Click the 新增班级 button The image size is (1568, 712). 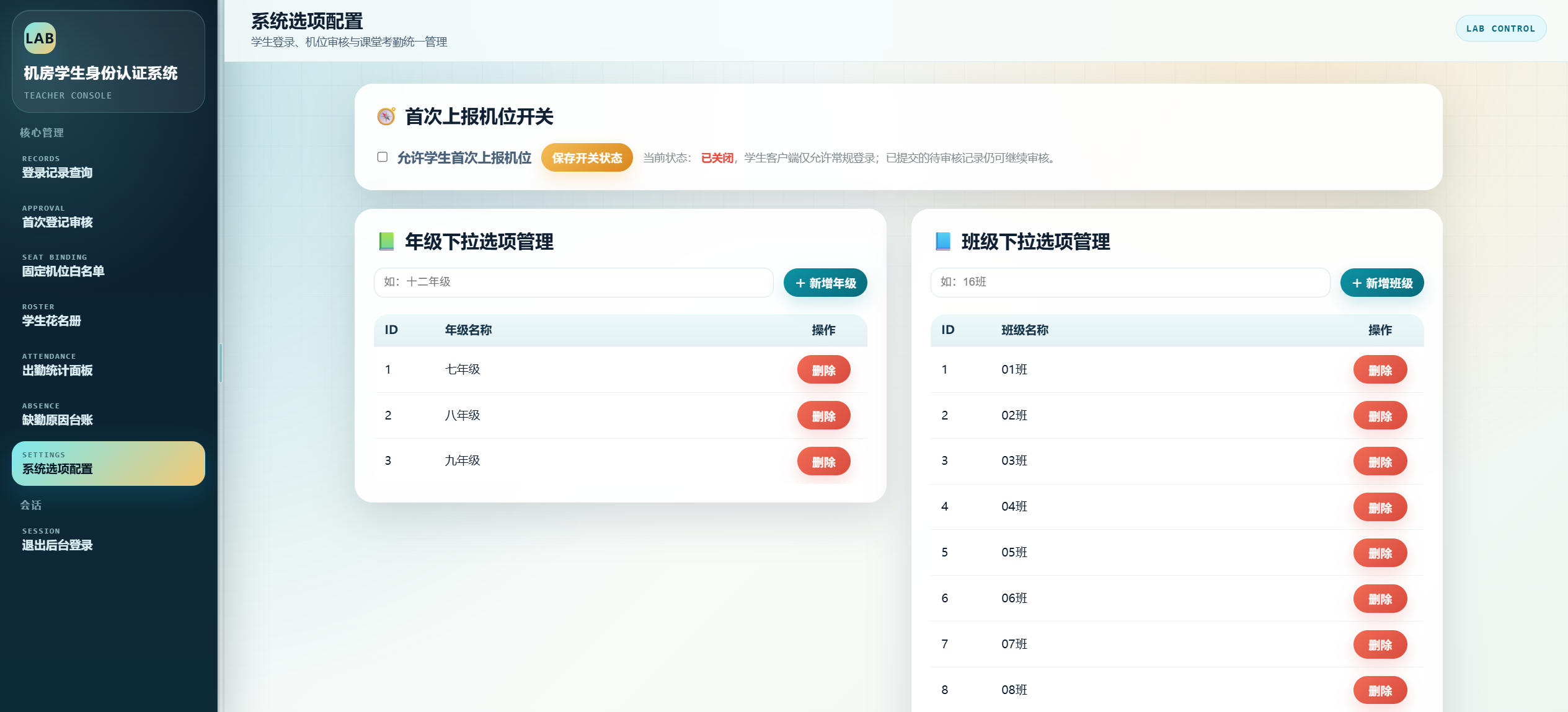pyautogui.click(x=1382, y=283)
